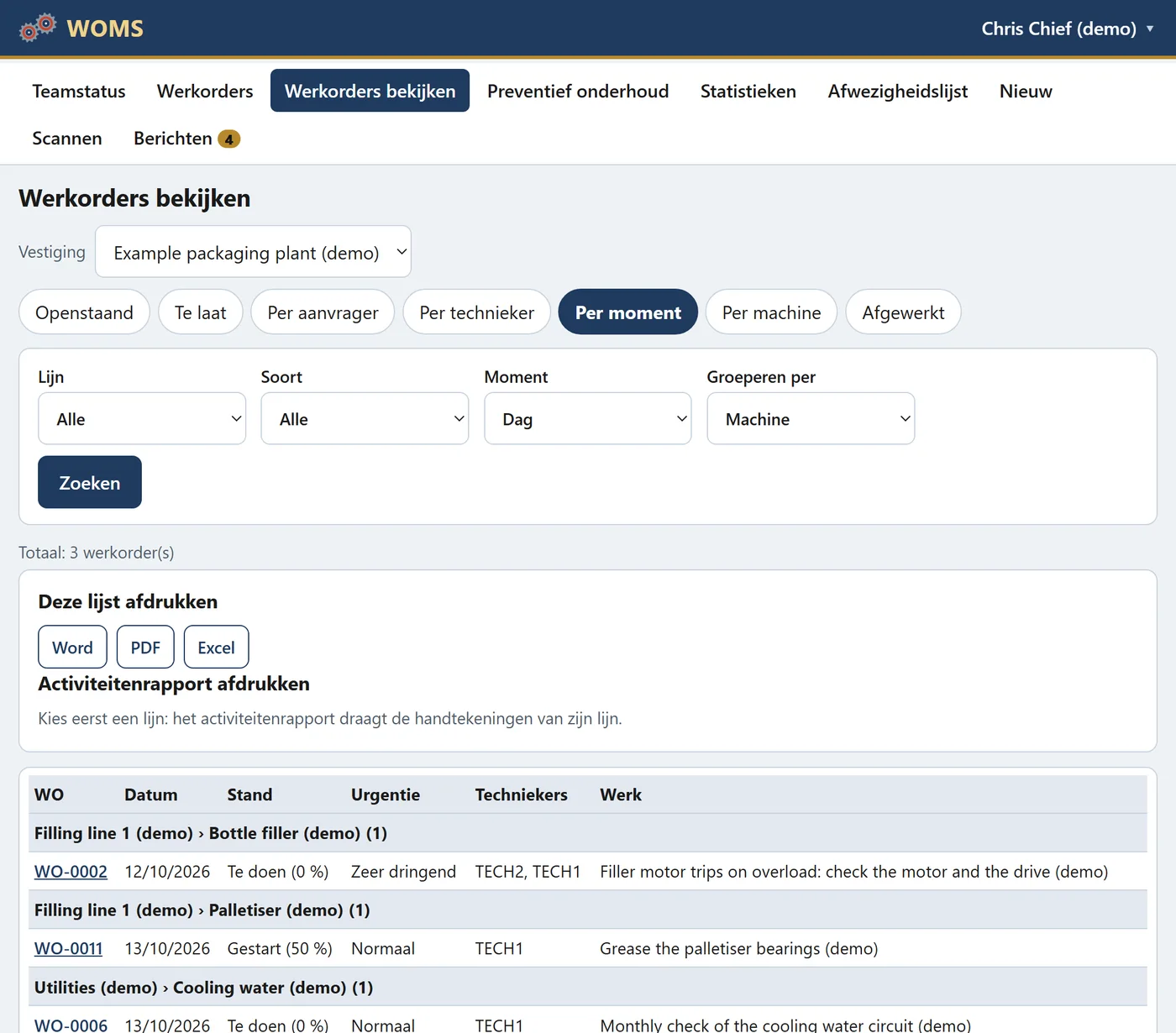
Task: Click the Cooling water (demo) group row
Action: (x=588, y=988)
